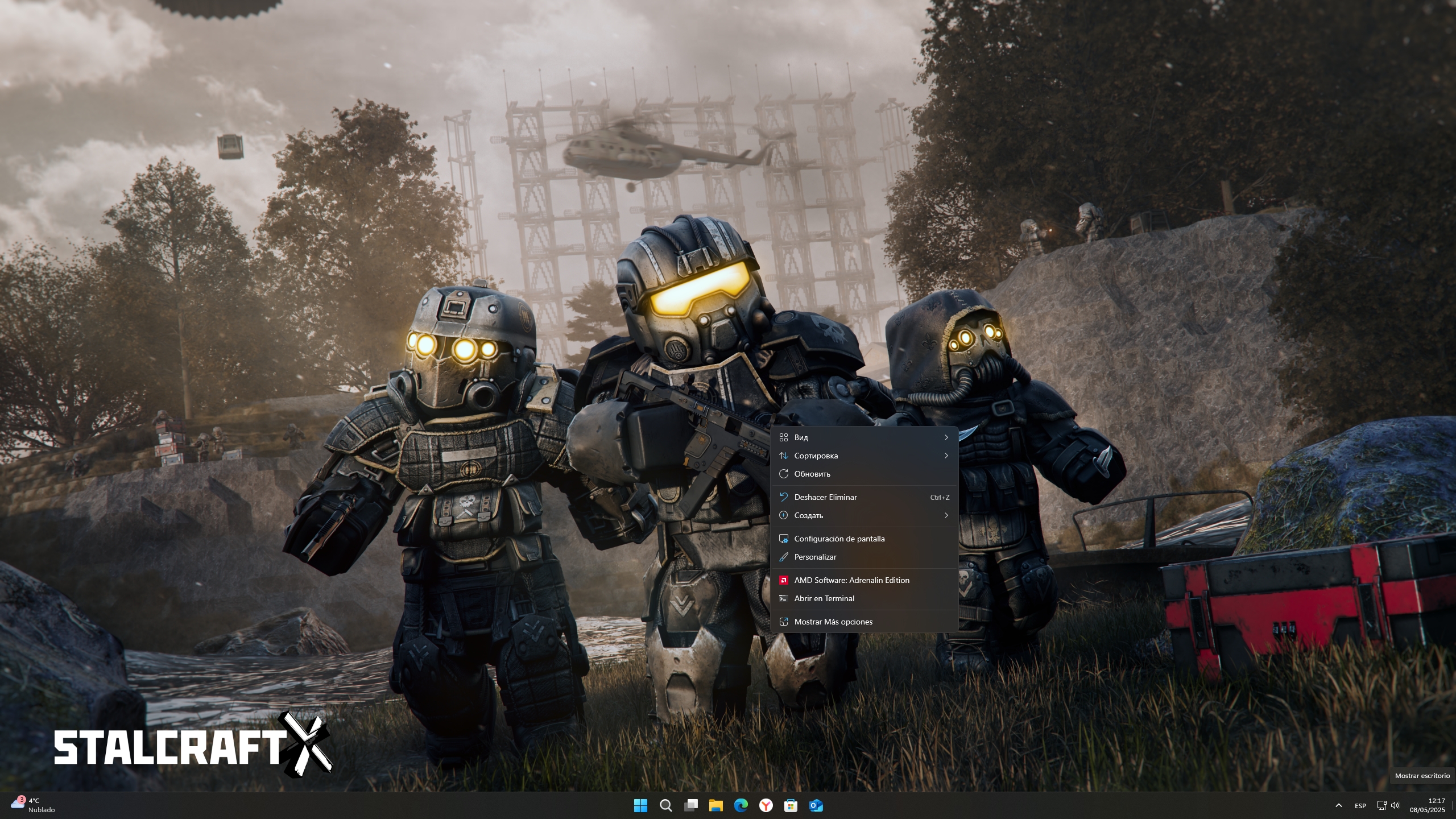Screen dimensions: 1456x819
Task: Click the brush icon beside Personalizar
Action: [783, 557]
